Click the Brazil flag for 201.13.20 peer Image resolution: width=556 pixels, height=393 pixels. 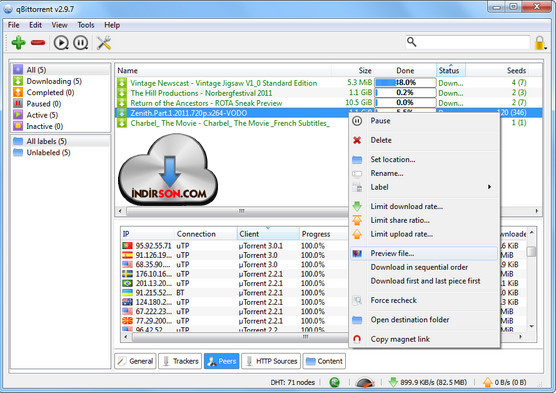[x=127, y=283]
